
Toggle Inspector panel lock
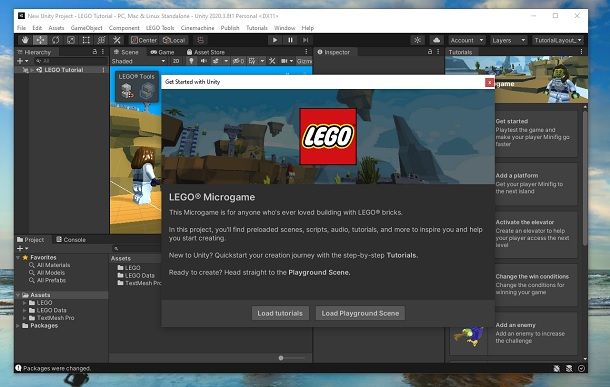430,52
